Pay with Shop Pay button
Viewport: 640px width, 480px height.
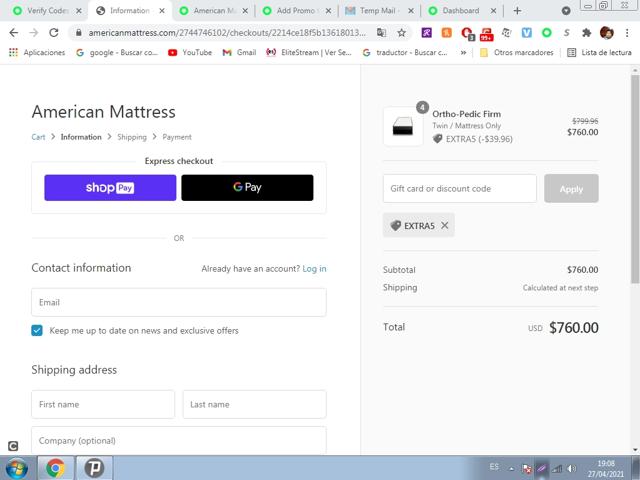(110, 188)
